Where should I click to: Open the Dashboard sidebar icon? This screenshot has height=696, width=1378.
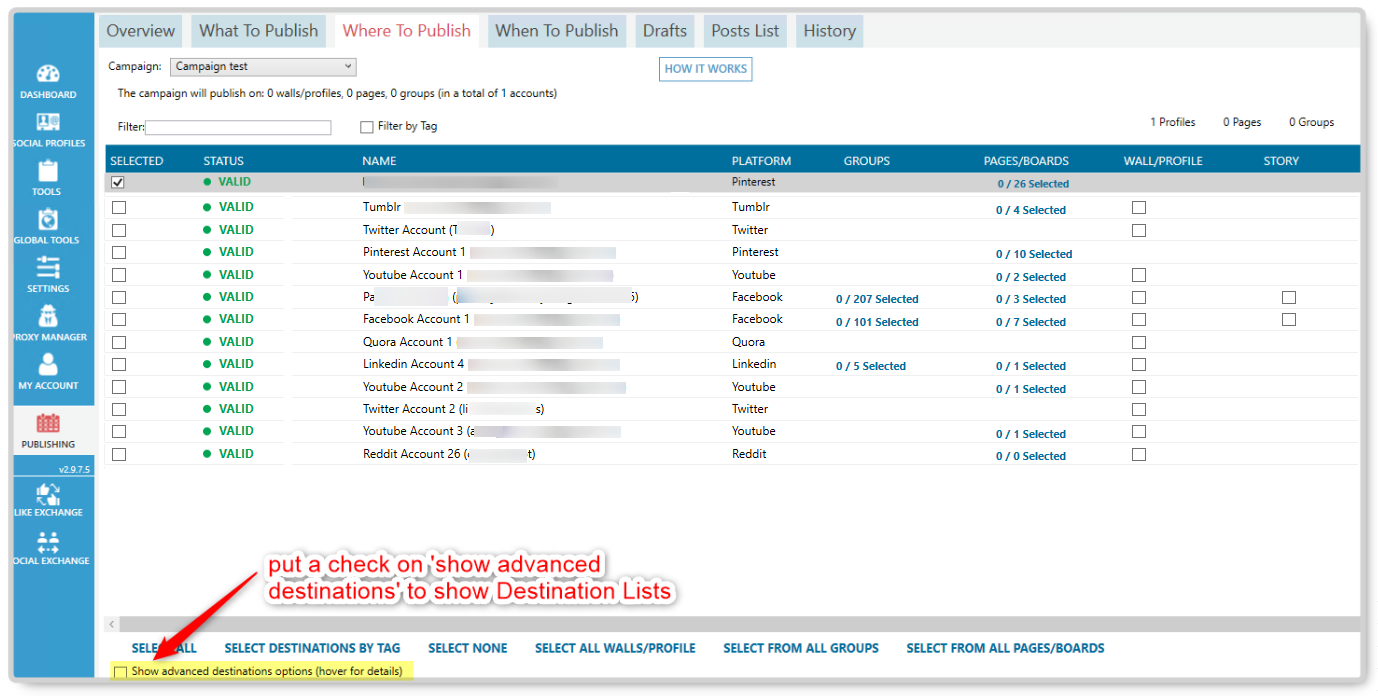pyautogui.click(x=48, y=80)
